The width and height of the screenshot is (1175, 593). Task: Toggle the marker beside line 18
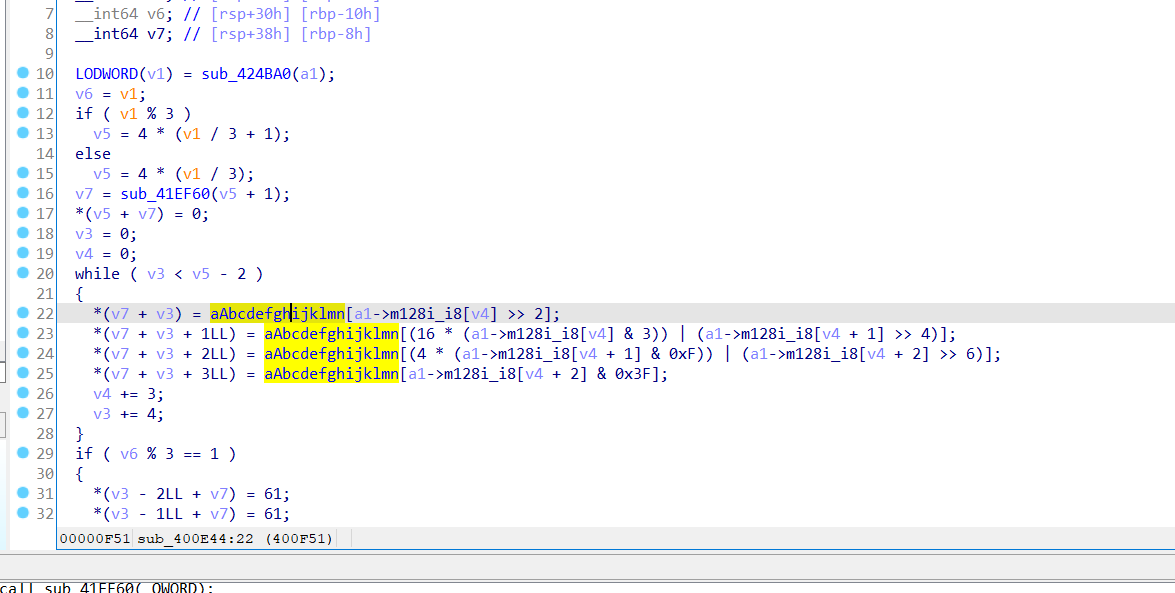click(x=22, y=233)
